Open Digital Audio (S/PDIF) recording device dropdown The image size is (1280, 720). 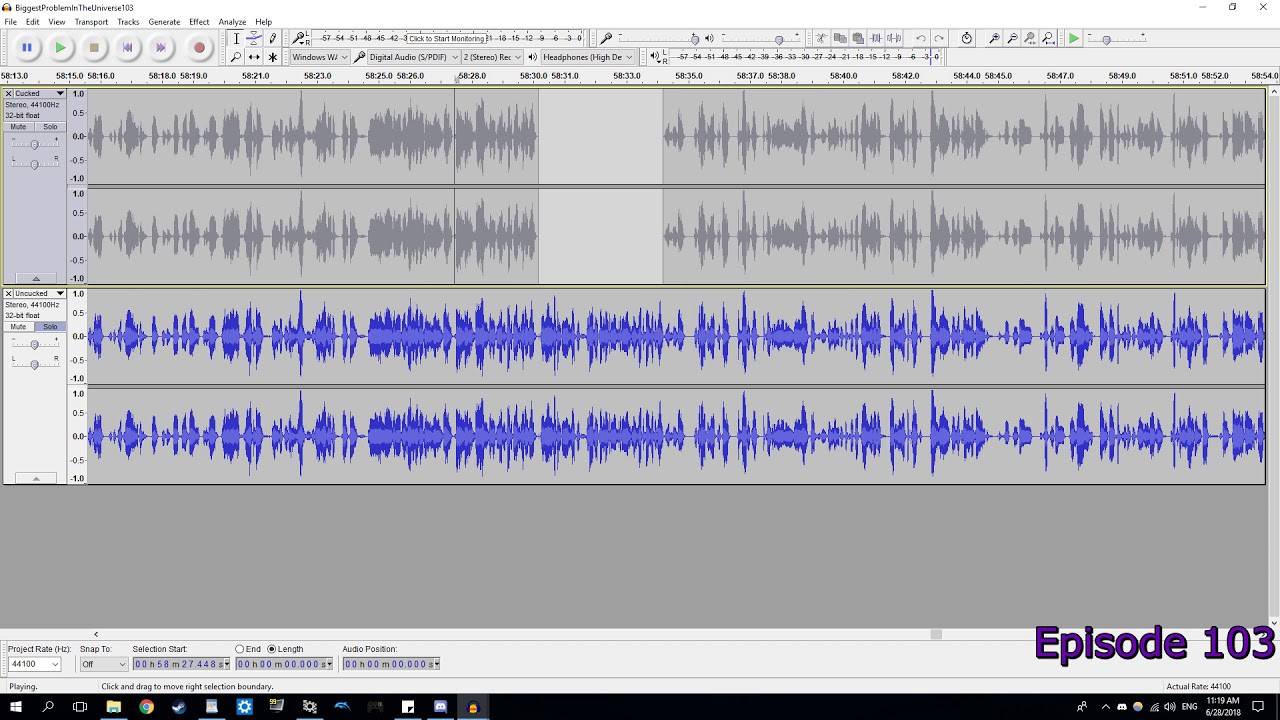pos(413,57)
